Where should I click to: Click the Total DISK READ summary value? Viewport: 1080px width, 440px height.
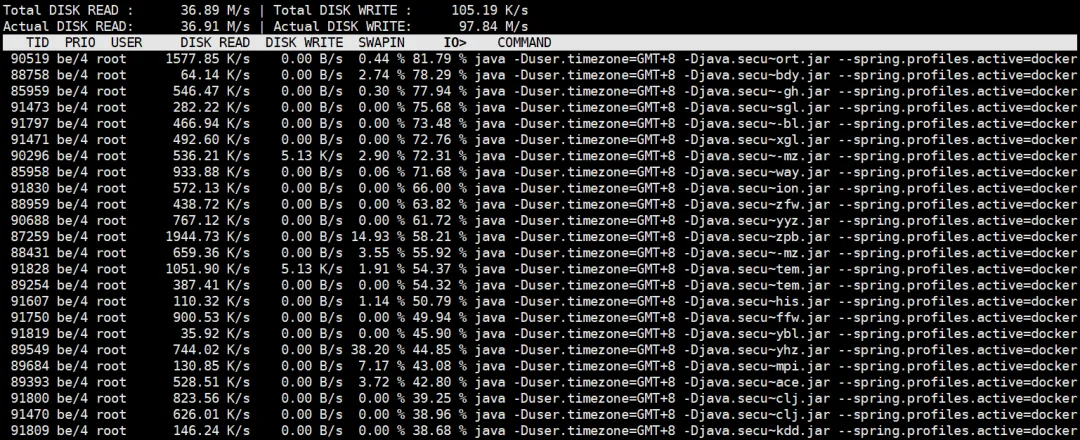pos(215,10)
